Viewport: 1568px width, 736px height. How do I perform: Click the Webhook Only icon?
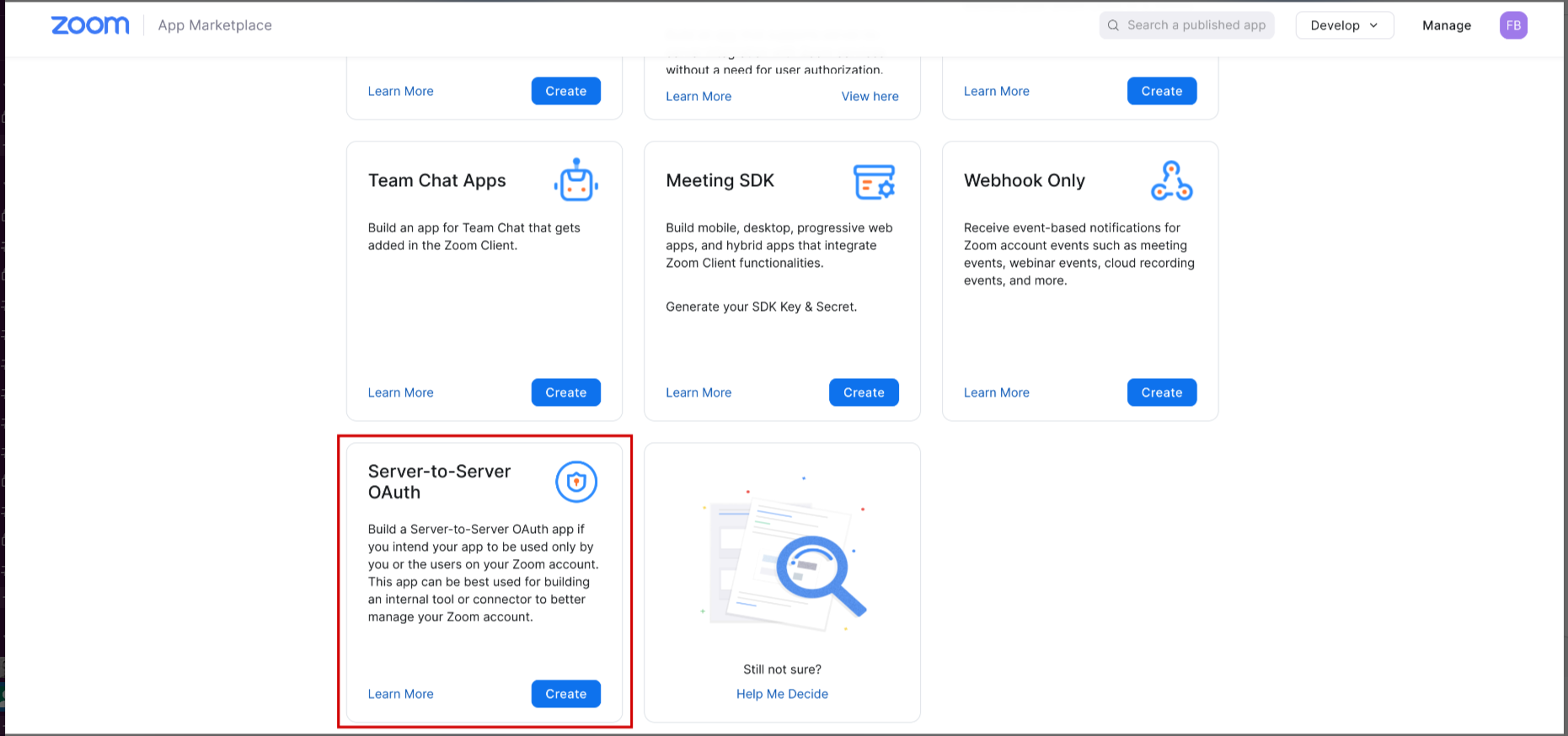tap(1172, 180)
